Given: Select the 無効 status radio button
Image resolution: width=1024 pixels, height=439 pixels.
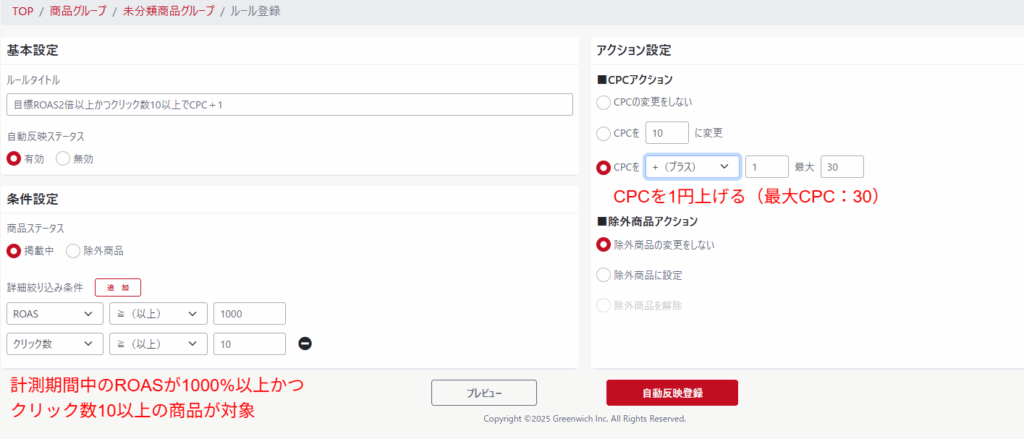Looking at the screenshot, I should pos(63,158).
